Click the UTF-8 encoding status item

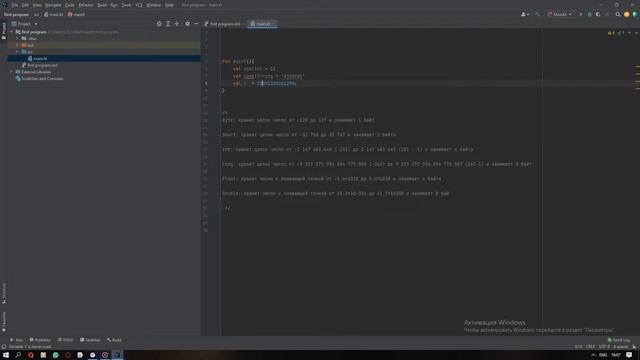tap(604, 347)
